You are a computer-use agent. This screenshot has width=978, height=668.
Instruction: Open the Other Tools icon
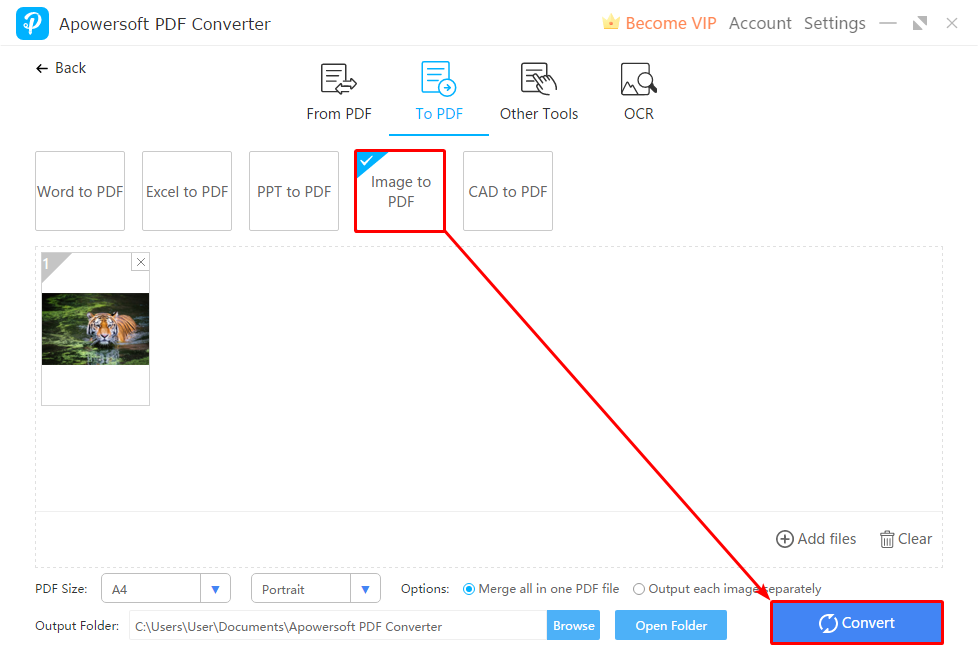click(x=539, y=79)
